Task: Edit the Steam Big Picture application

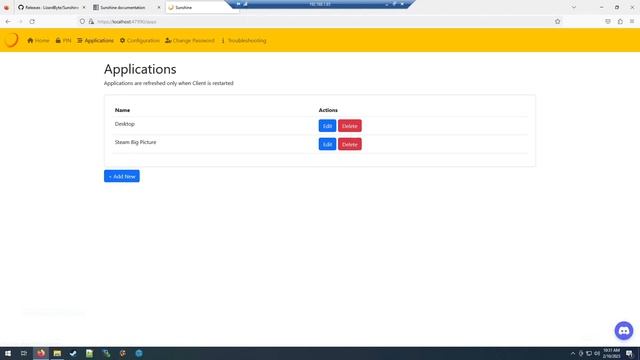Action: (x=327, y=144)
